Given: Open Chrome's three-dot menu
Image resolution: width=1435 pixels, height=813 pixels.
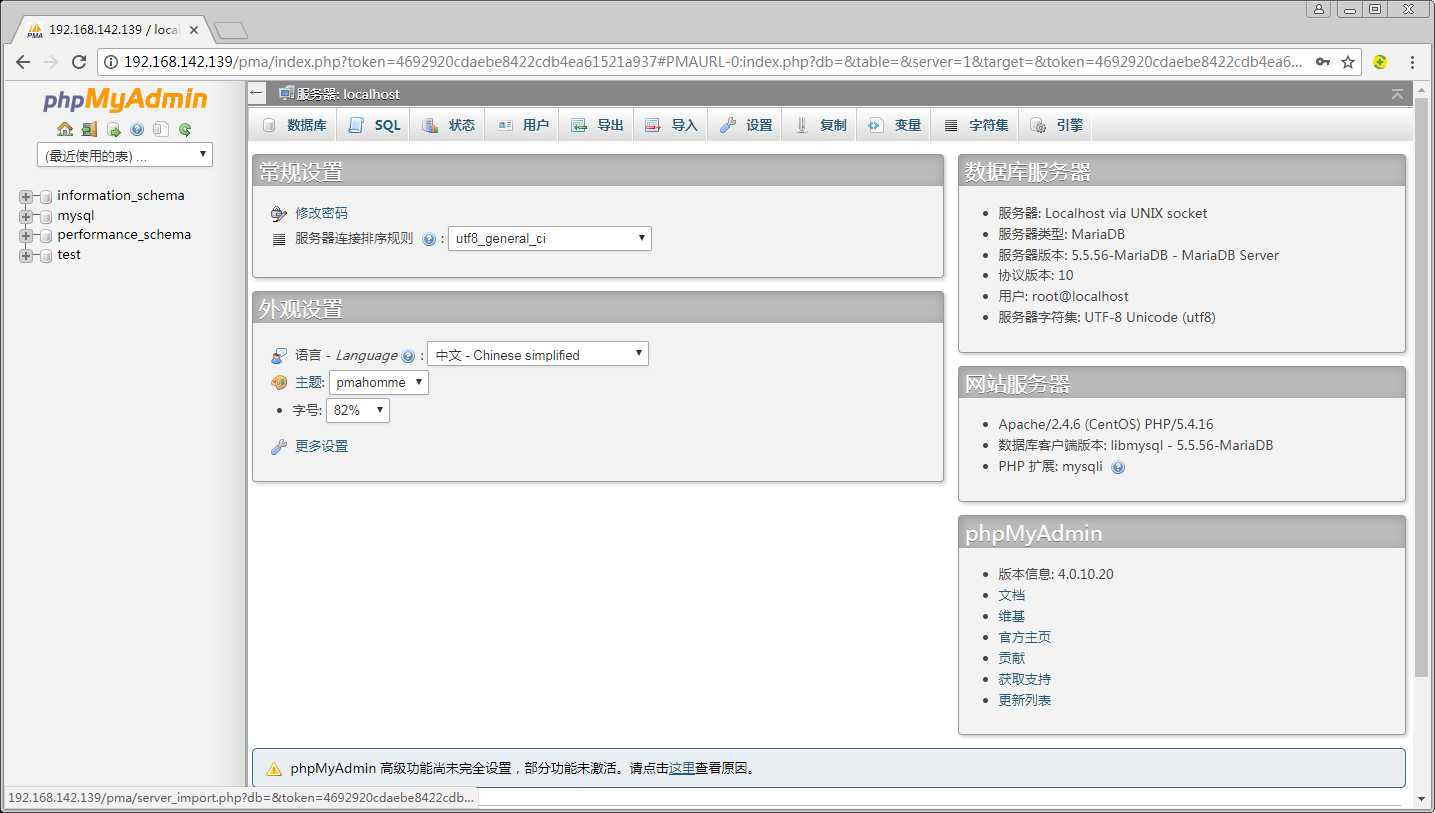Looking at the screenshot, I should tap(1412, 62).
